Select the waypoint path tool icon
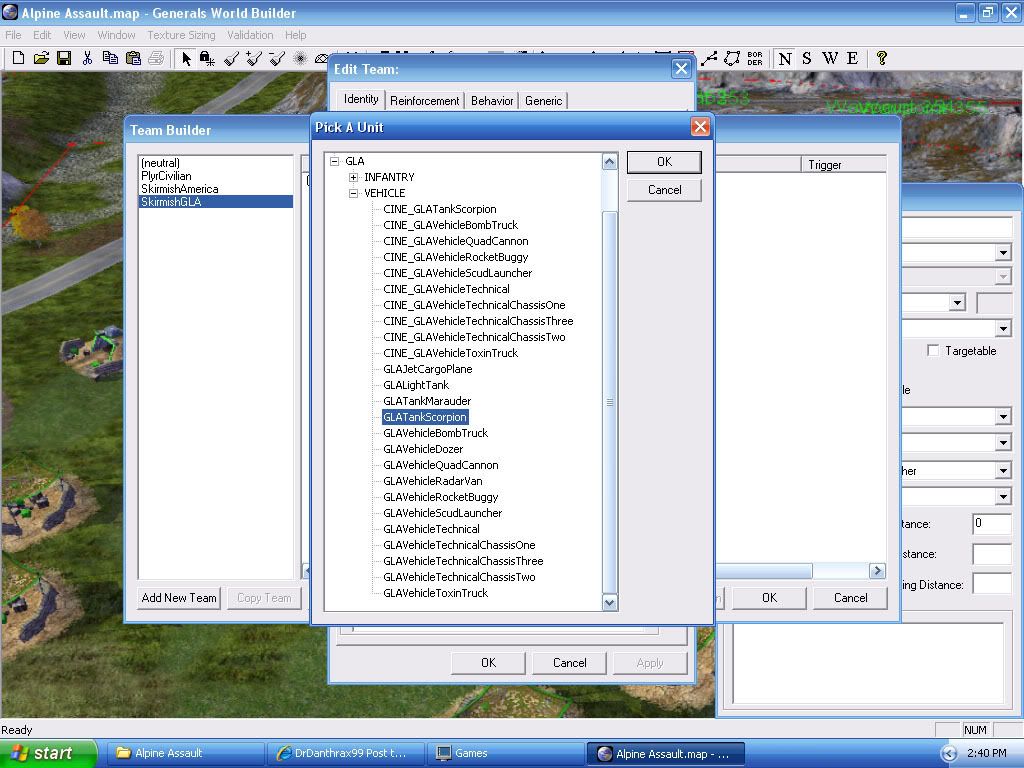The image size is (1024, 768). click(709, 59)
